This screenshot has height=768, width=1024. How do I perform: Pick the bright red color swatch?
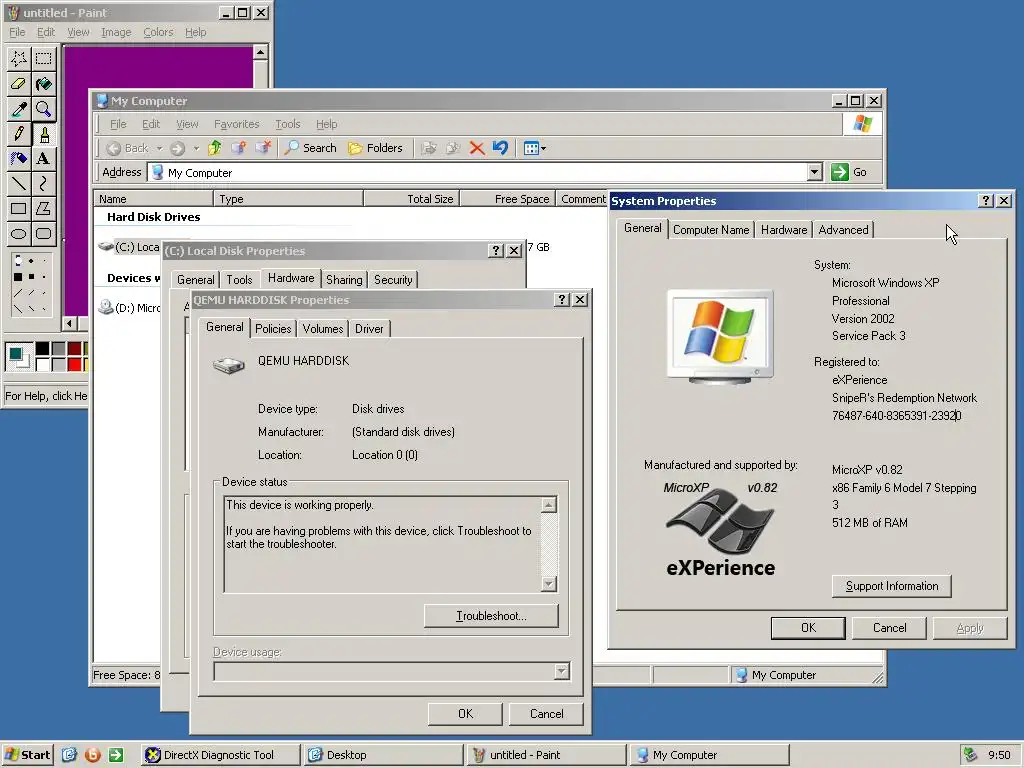[x=74, y=364]
